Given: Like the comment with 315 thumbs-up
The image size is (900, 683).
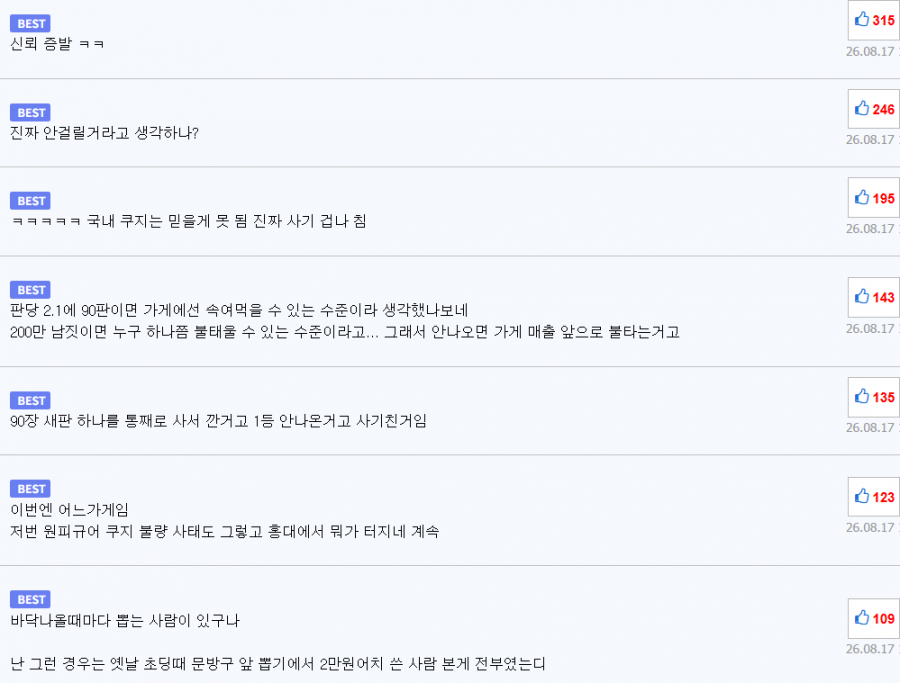Looking at the screenshot, I should click(x=874, y=20).
